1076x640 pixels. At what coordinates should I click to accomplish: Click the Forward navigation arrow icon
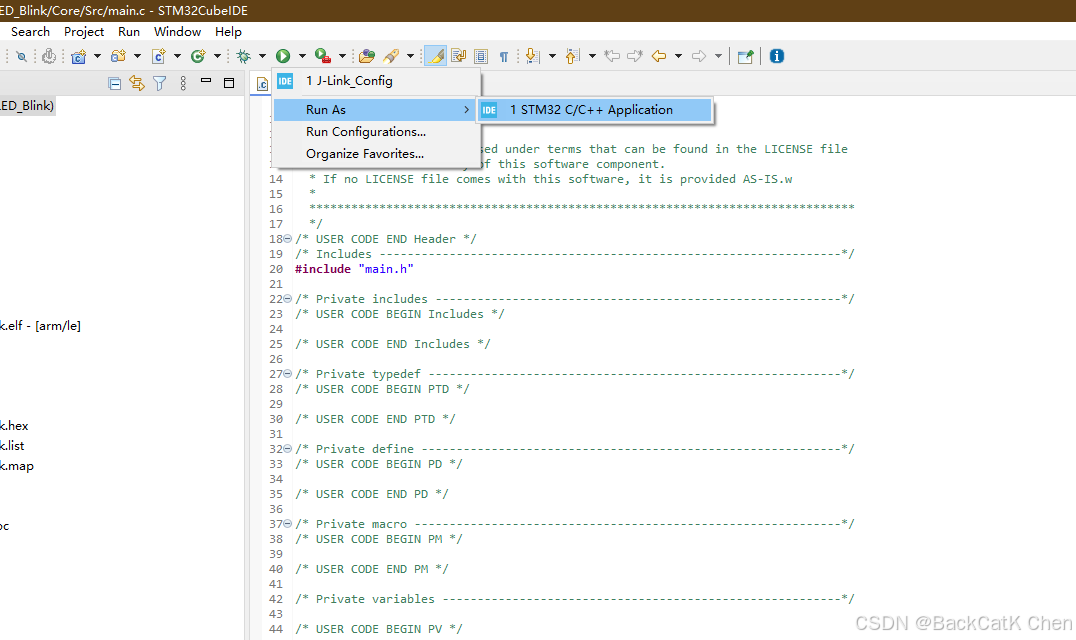click(x=699, y=56)
